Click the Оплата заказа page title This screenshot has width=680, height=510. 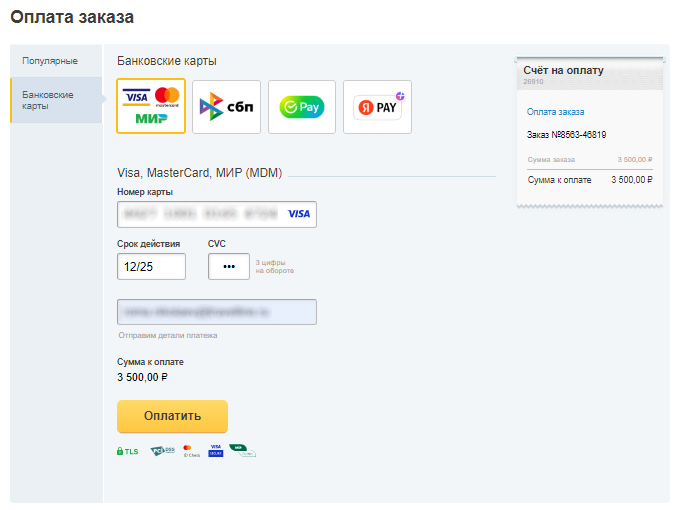[72, 17]
